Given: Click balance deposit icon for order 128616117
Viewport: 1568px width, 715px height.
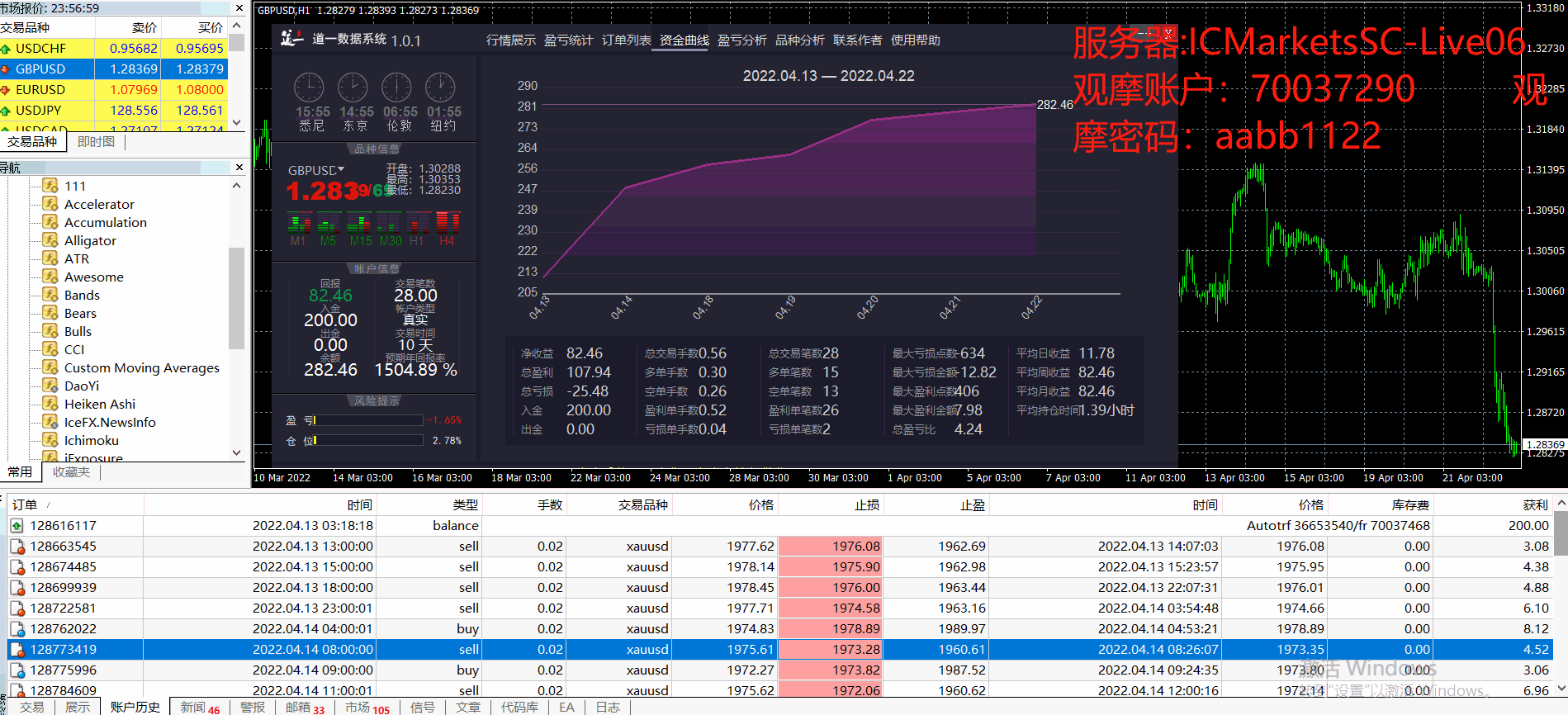Looking at the screenshot, I should (x=17, y=526).
